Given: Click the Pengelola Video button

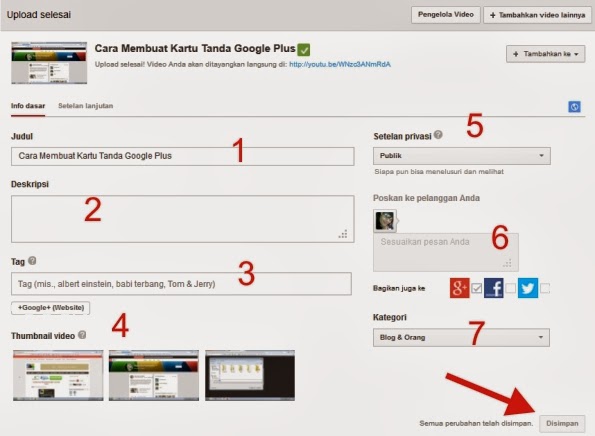Looking at the screenshot, I should click(x=445, y=15).
